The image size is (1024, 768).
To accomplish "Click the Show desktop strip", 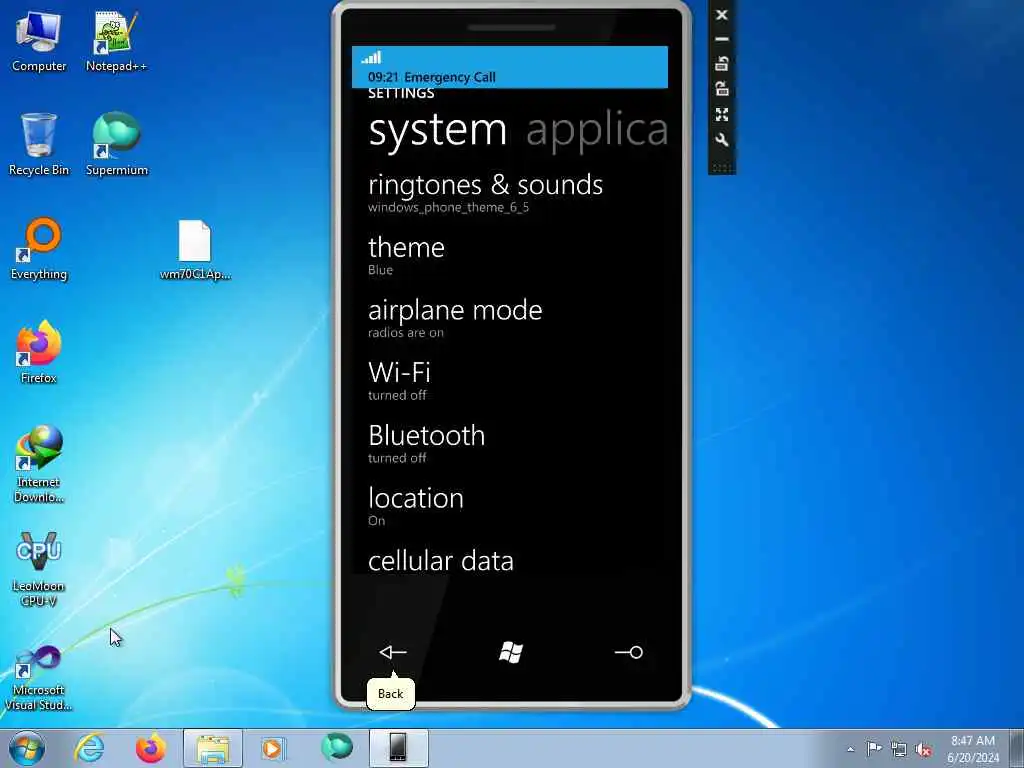I will (1017, 748).
